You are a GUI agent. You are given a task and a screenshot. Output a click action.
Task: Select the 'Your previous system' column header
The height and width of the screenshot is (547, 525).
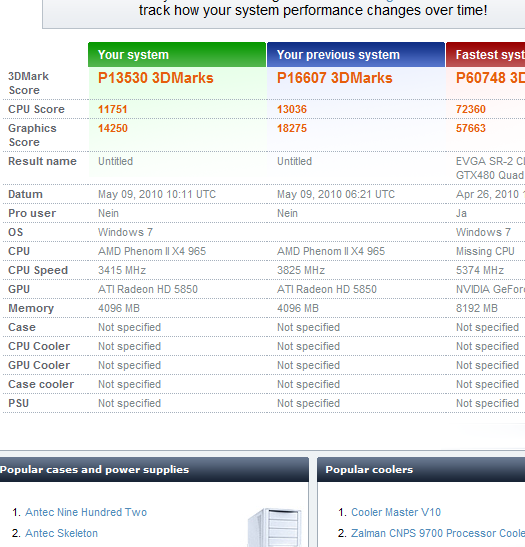click(356, 55)
